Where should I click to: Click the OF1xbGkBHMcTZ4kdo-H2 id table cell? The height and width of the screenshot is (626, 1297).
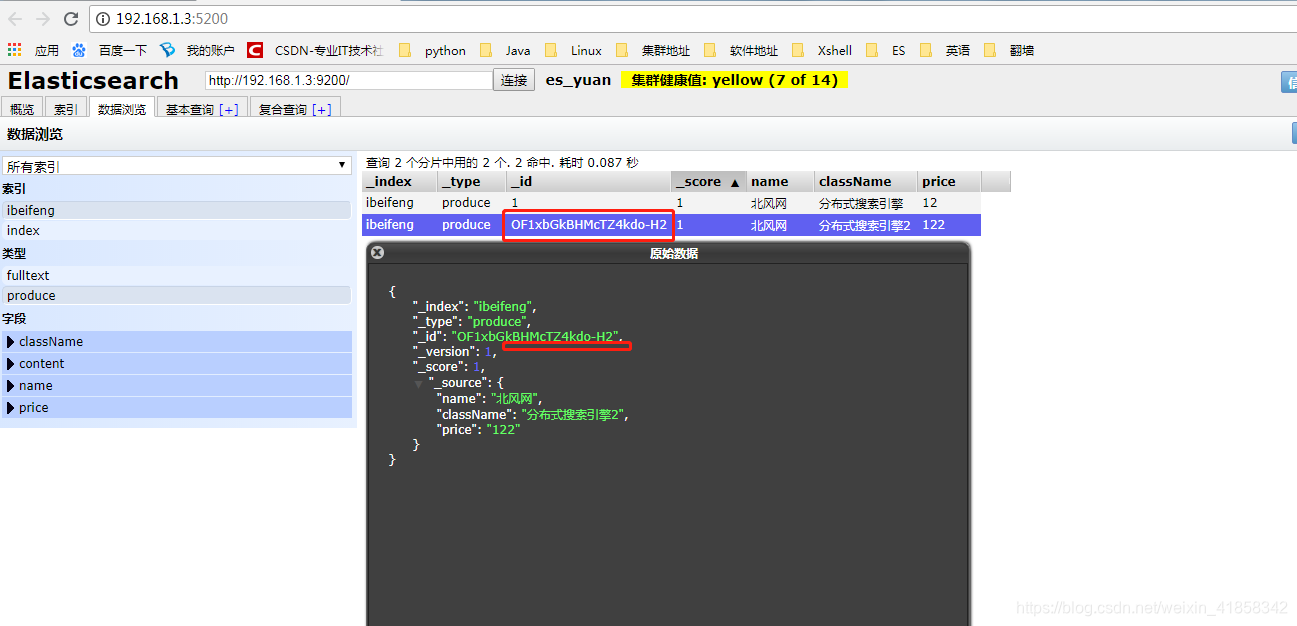pos(589,225)
